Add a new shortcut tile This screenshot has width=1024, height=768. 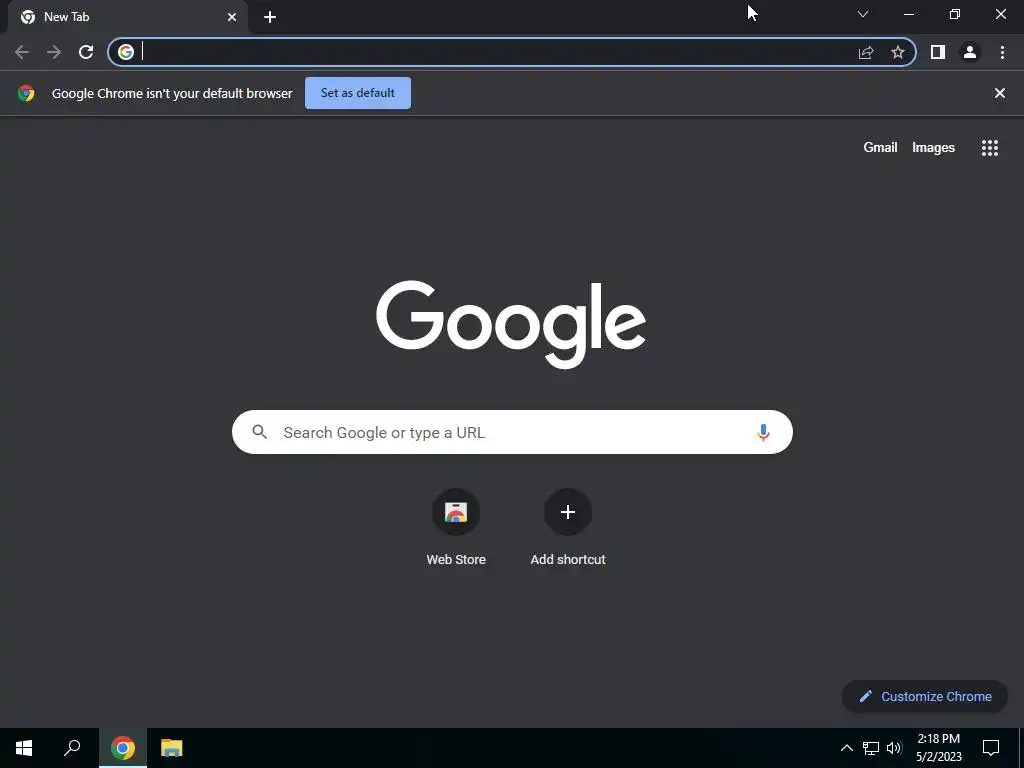point(568,528)
